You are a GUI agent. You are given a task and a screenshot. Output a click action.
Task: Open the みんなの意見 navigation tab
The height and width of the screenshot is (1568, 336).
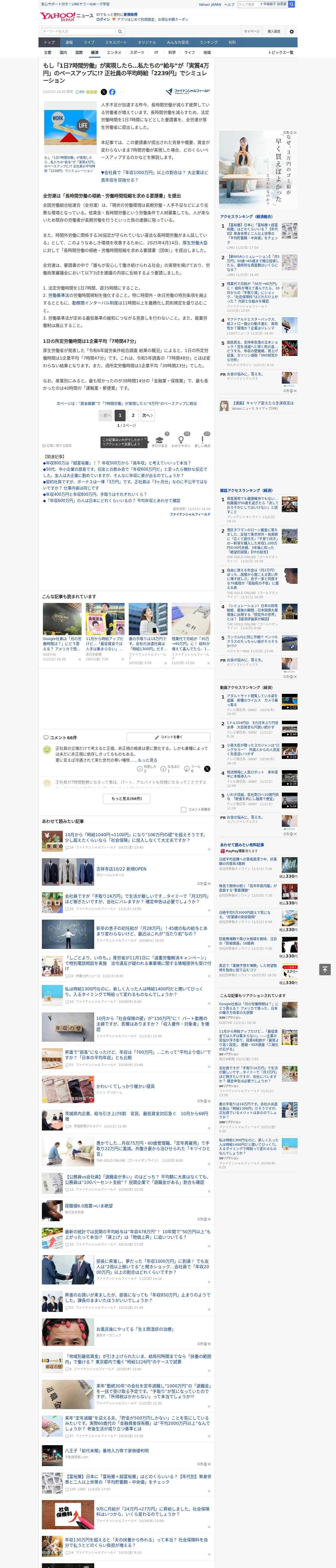(177, 42)
